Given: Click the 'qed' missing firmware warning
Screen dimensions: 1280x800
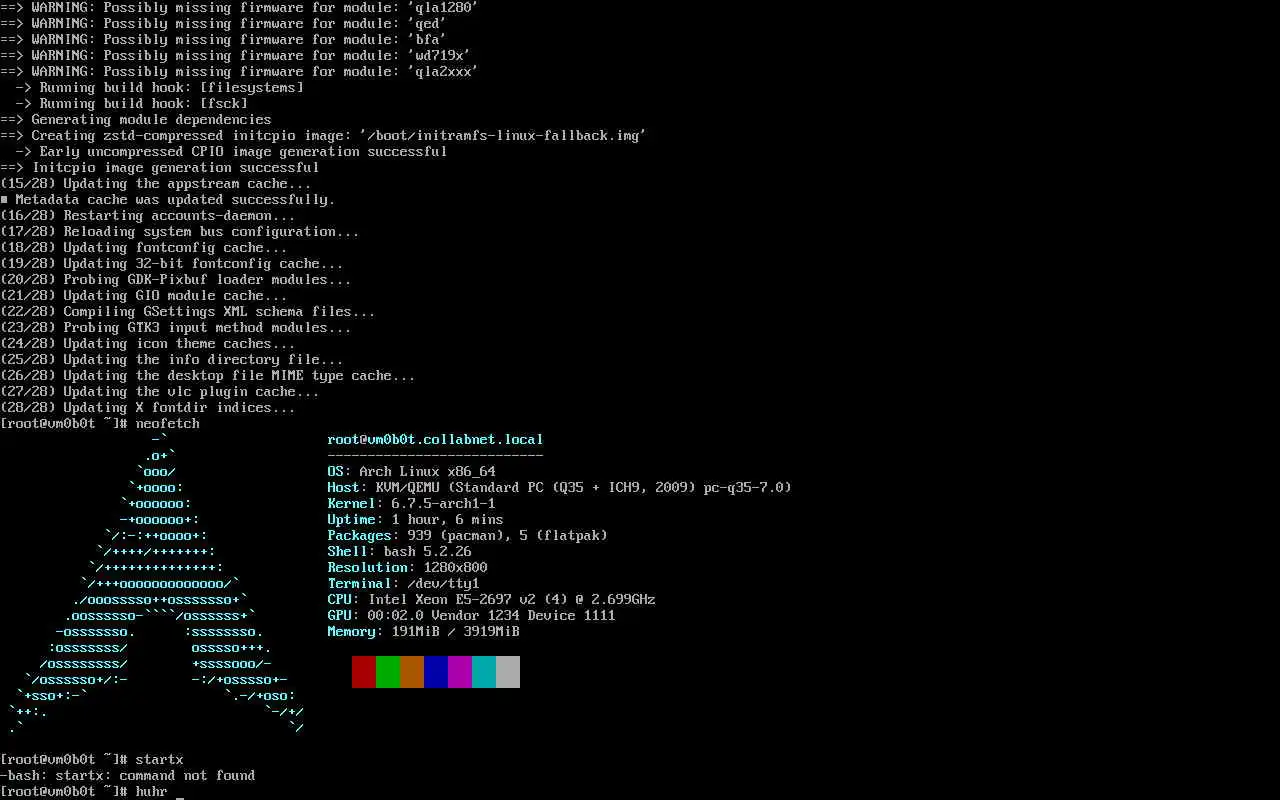Looking at the screenshot, I should coord(224,24).
